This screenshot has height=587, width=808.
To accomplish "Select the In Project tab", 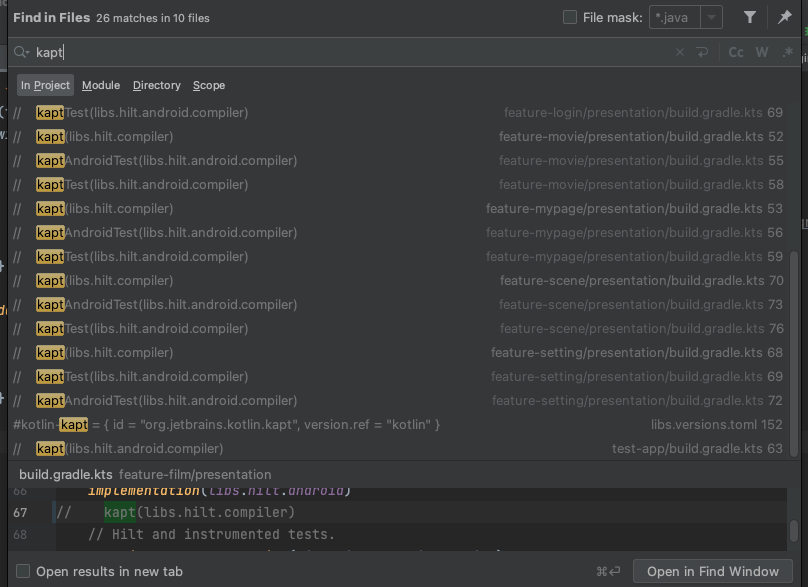I will pyautogui.click(x=45, y=85).
